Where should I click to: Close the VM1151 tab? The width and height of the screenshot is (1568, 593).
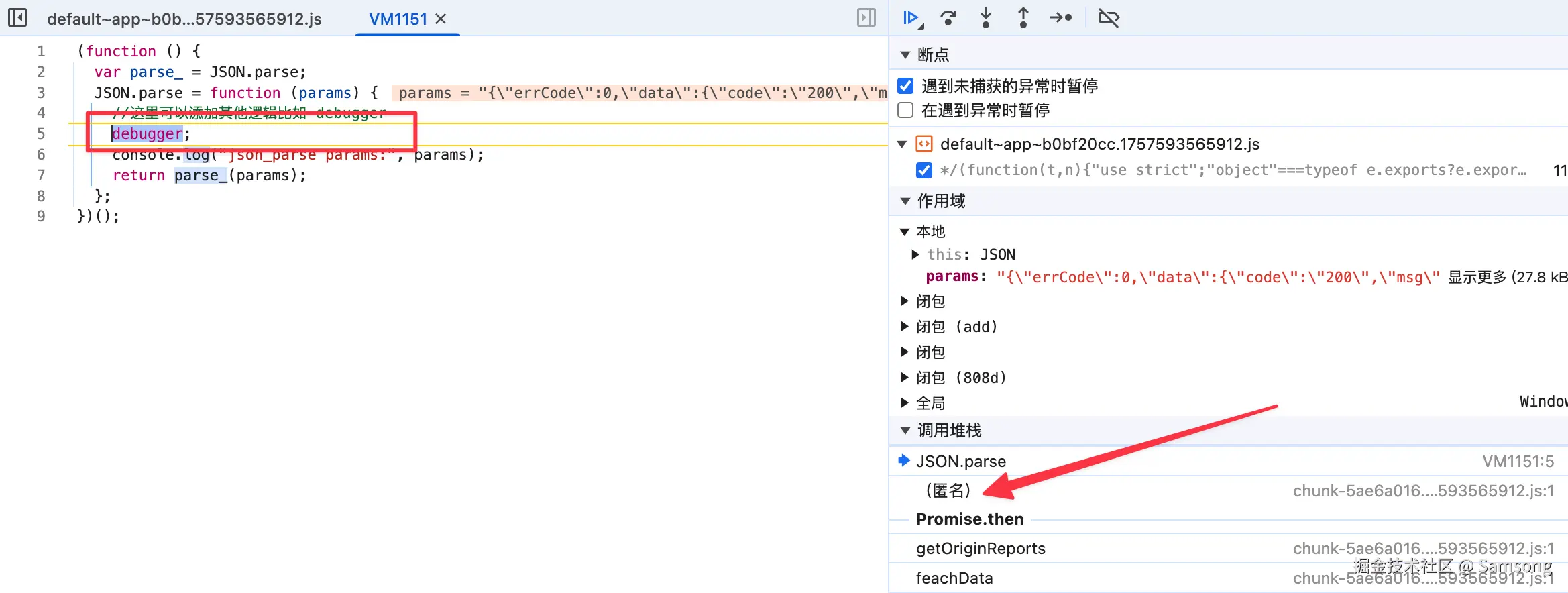pos(441,19)
